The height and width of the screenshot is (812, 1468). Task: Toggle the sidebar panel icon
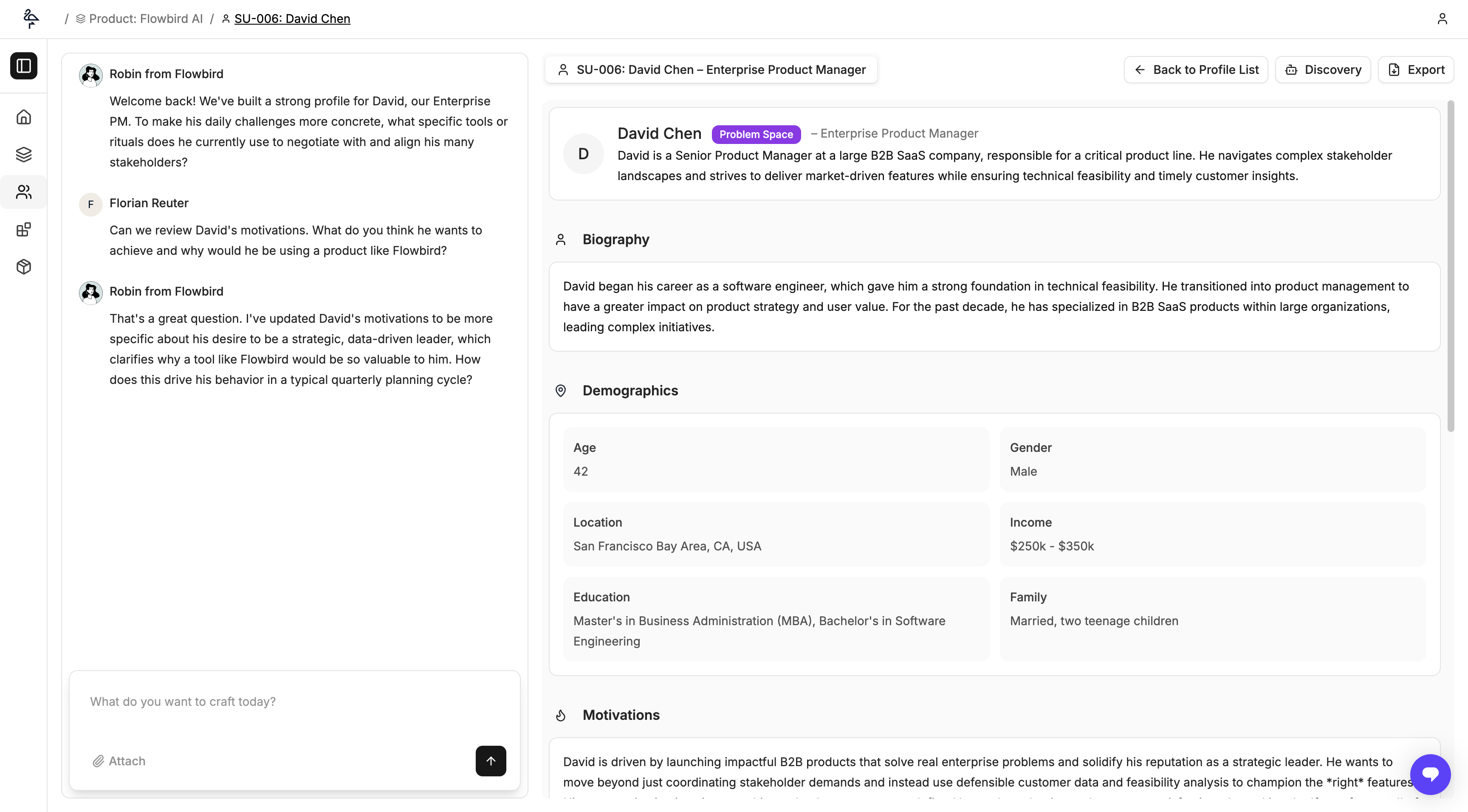23,65
